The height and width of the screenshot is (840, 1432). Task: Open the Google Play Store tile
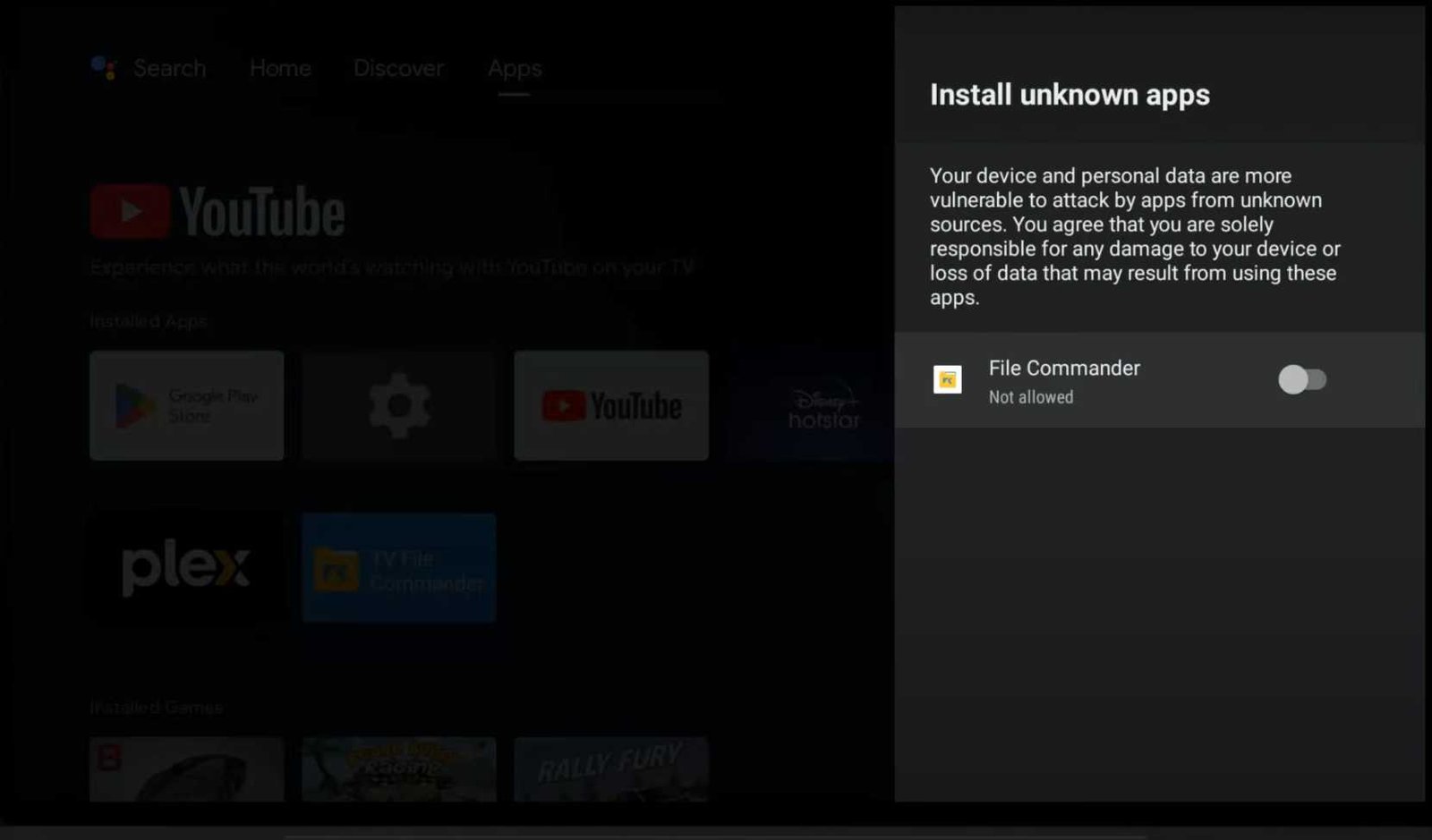coord(186,405)
